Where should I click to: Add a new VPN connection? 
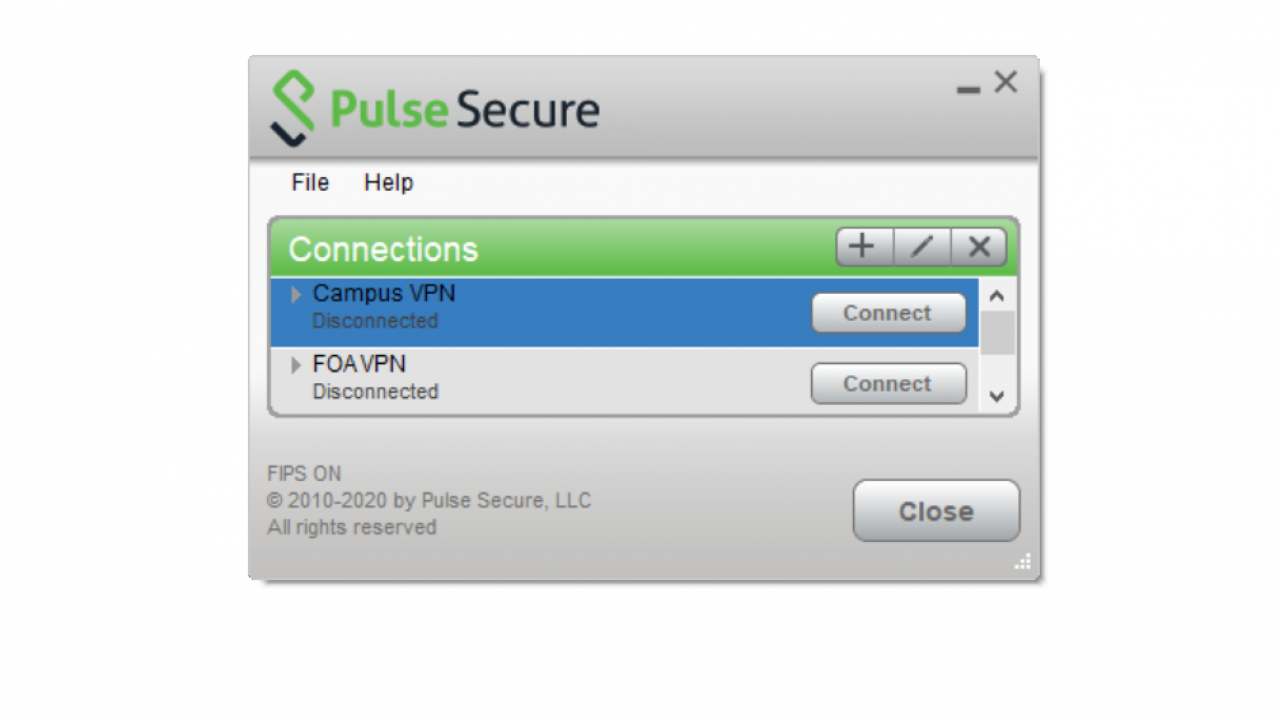pos(863,247)
